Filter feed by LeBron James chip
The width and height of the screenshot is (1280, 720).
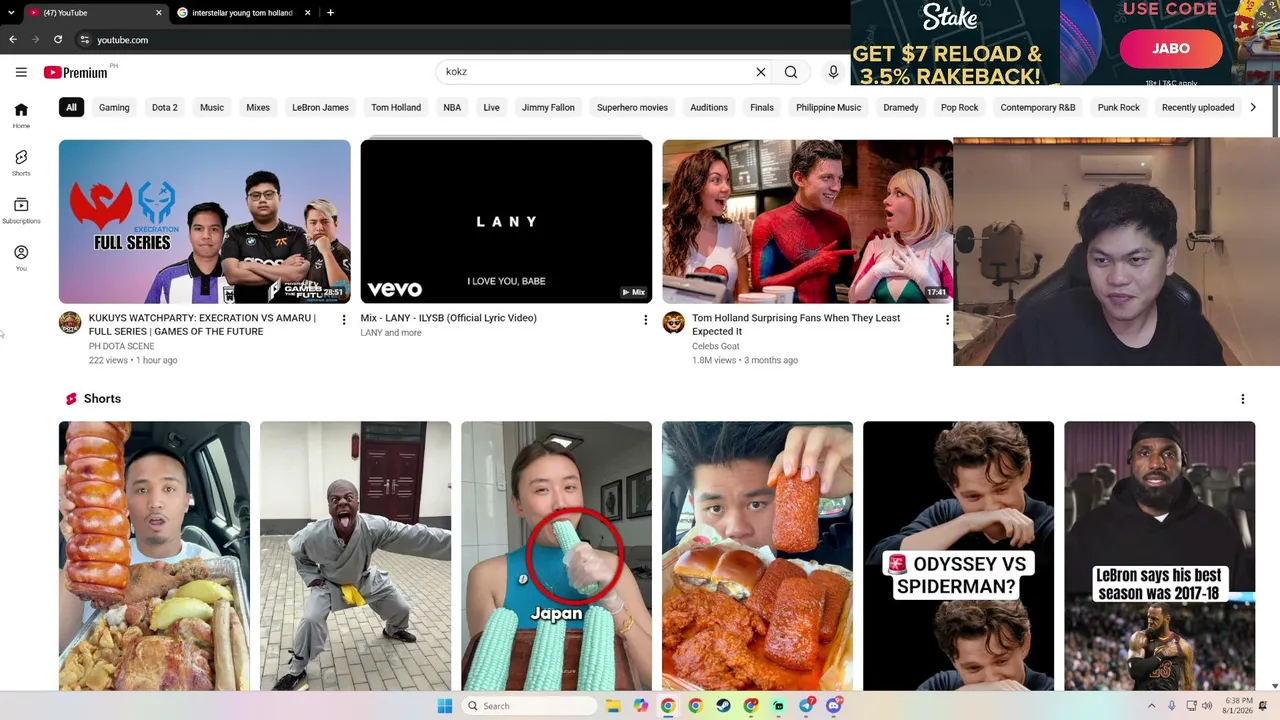coord(320,107)
